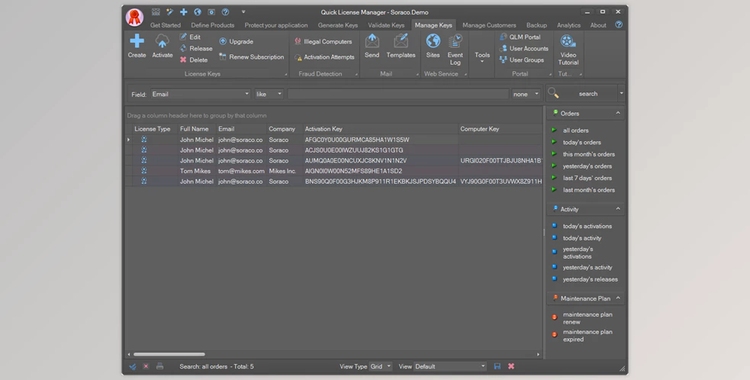Viewport: 750px width, 380px height.
Task: Click the Send mail envelope icon
Action: tap(372, 41)
